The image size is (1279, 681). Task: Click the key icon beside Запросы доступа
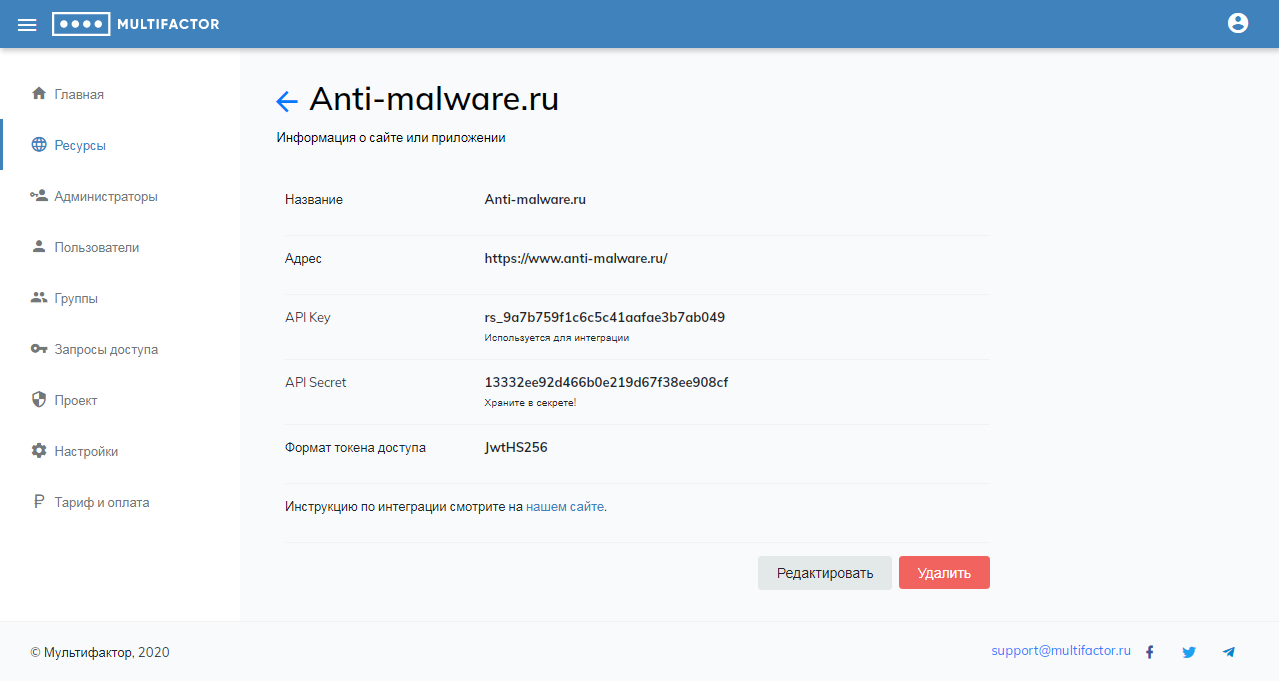(x=39, y=349)
